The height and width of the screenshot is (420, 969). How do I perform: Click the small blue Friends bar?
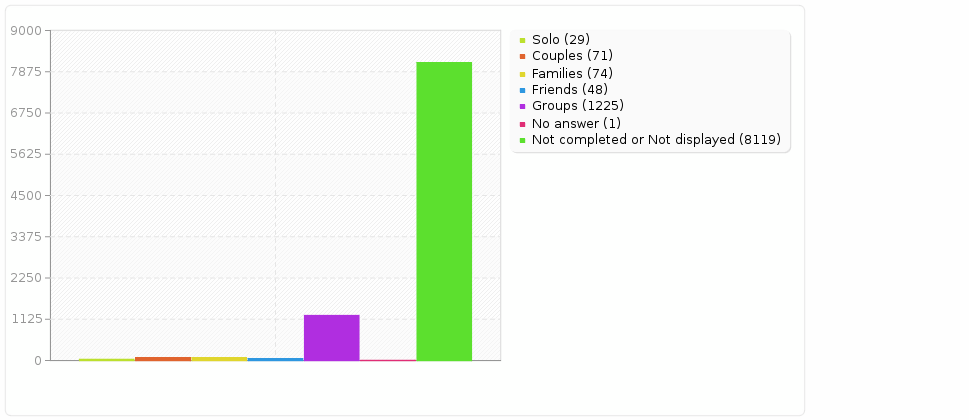coord(275,359)
